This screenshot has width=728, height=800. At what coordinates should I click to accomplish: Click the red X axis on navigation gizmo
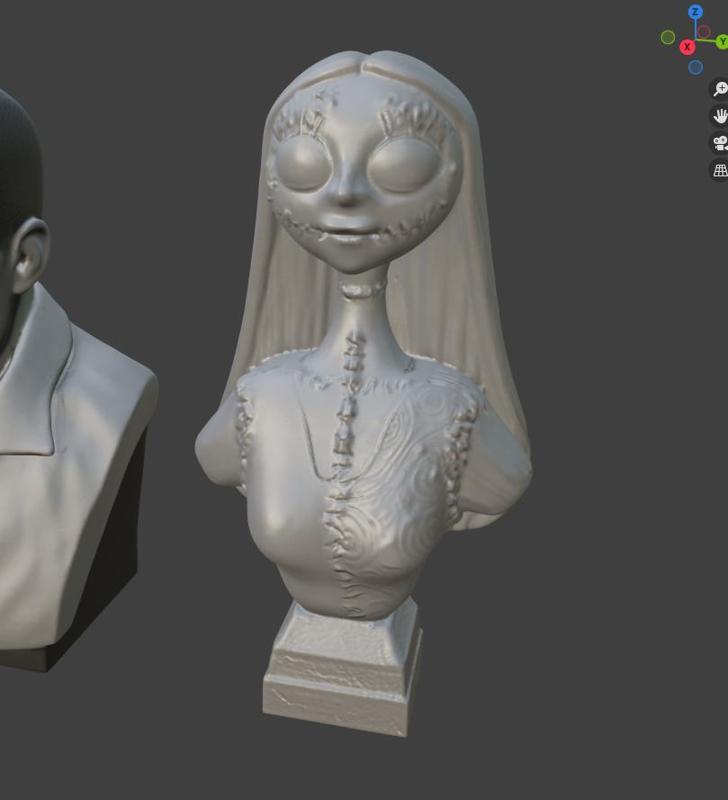pyautogui.click(x=687, y=47)
